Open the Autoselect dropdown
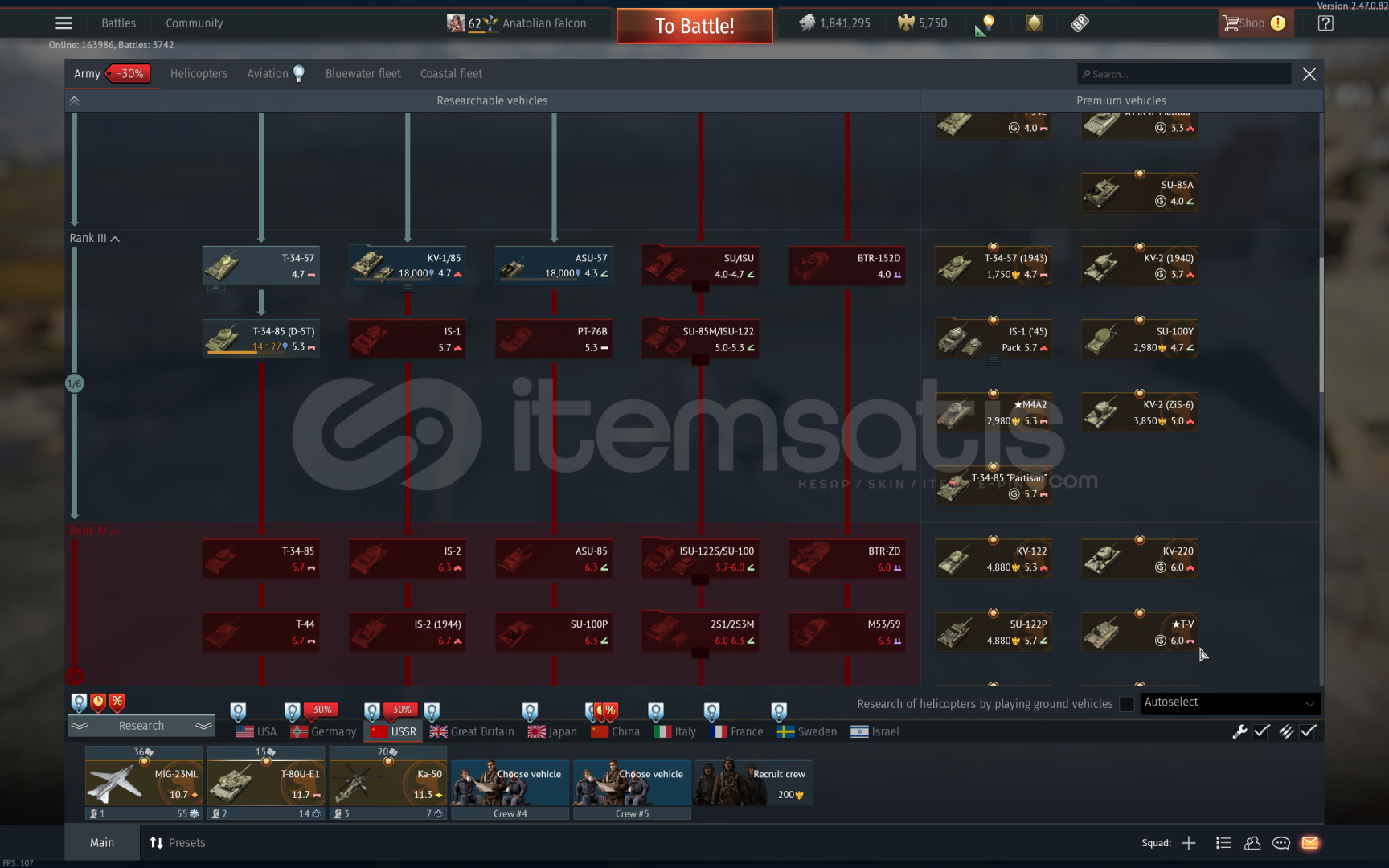 pos(1230,702)
